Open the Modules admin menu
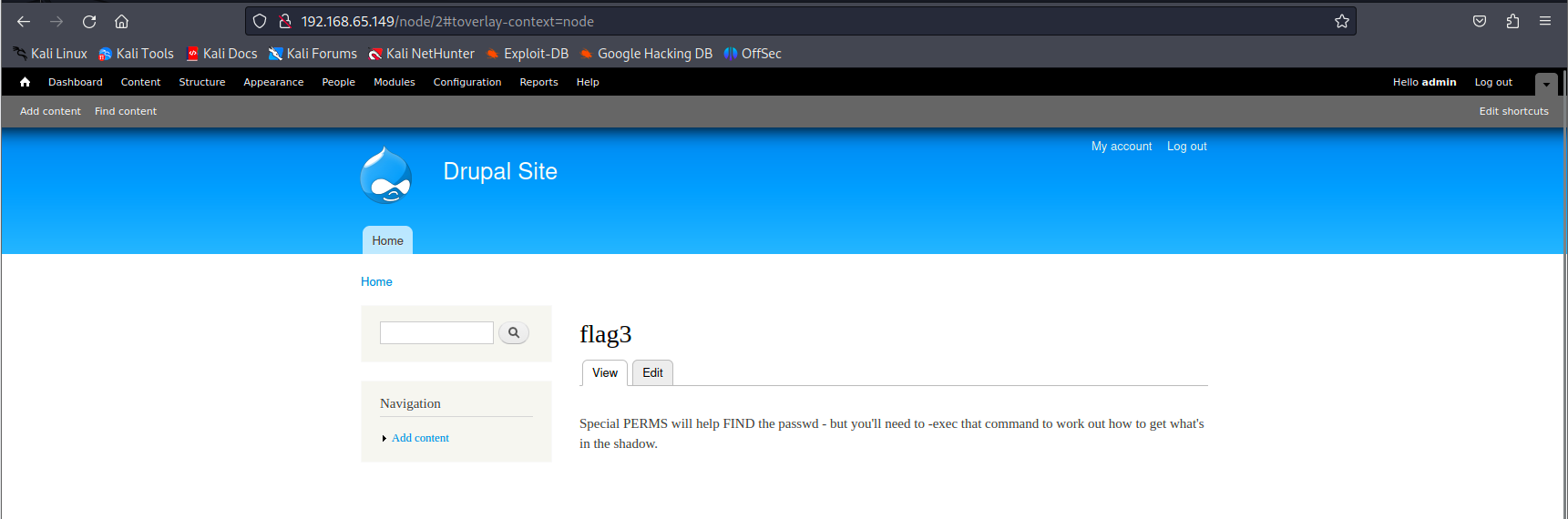The width and height of the screenshot is (1568, 519). point(394,82)
